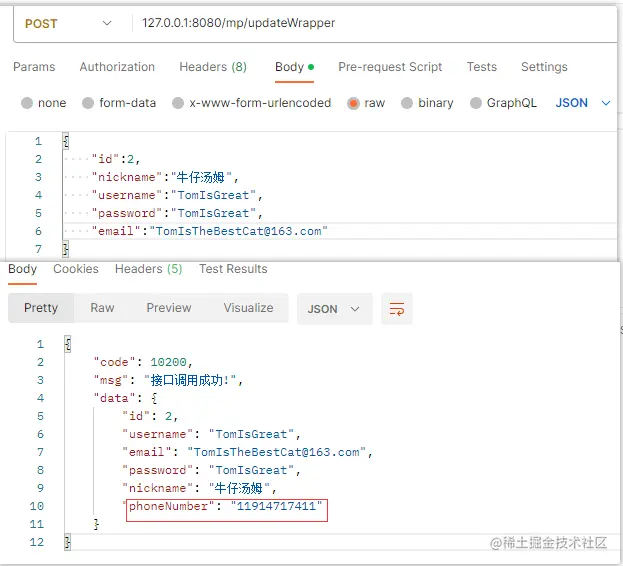Open the response Cookies tab
This screenshot has width=623, height=566.
(76, 269)
